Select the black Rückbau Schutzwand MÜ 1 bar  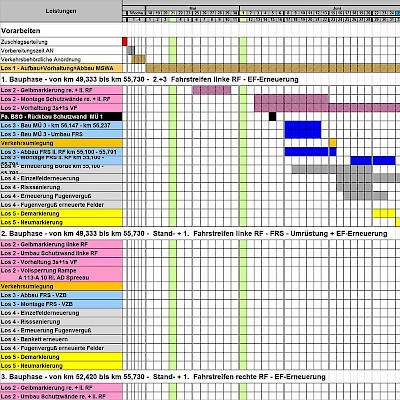272,116
